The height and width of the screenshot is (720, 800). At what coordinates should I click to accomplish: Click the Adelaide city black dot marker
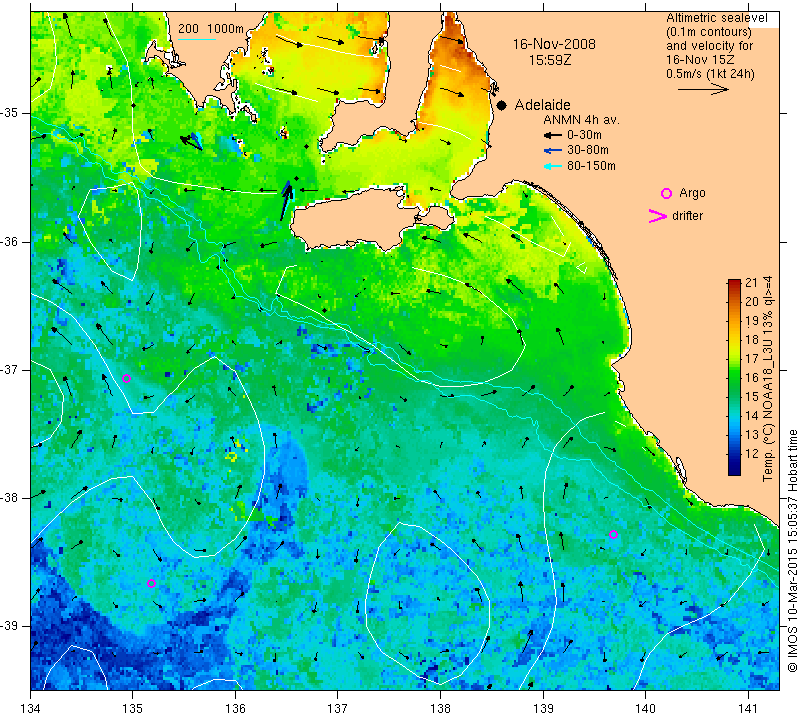[x=502, y=105]
